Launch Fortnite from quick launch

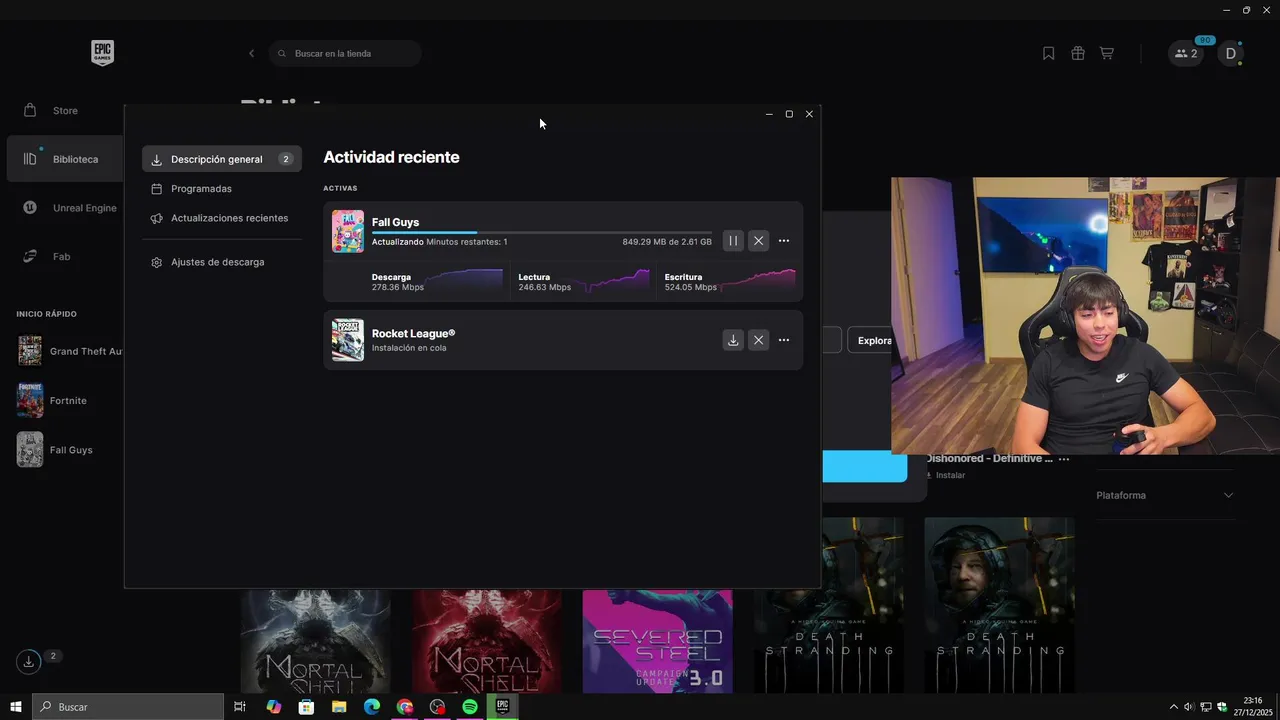(x=52, y=400)
